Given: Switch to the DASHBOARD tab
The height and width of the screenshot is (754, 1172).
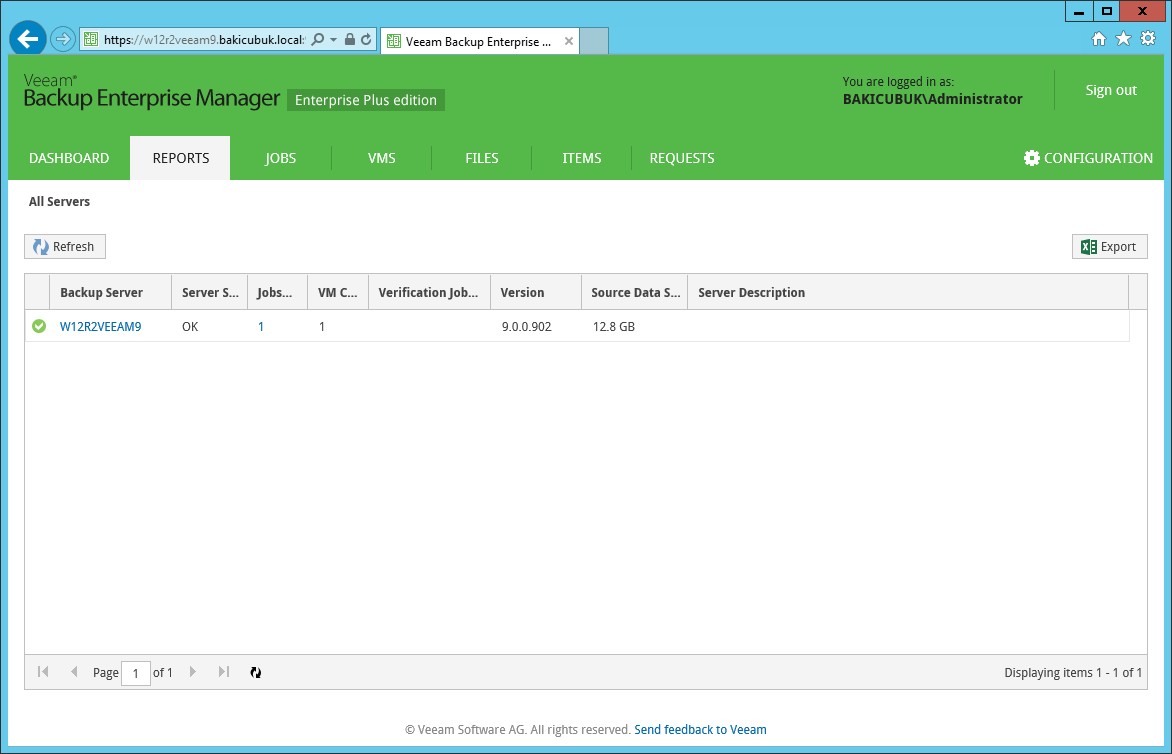Looking at the screenshot, I should [x=69, y=158].
